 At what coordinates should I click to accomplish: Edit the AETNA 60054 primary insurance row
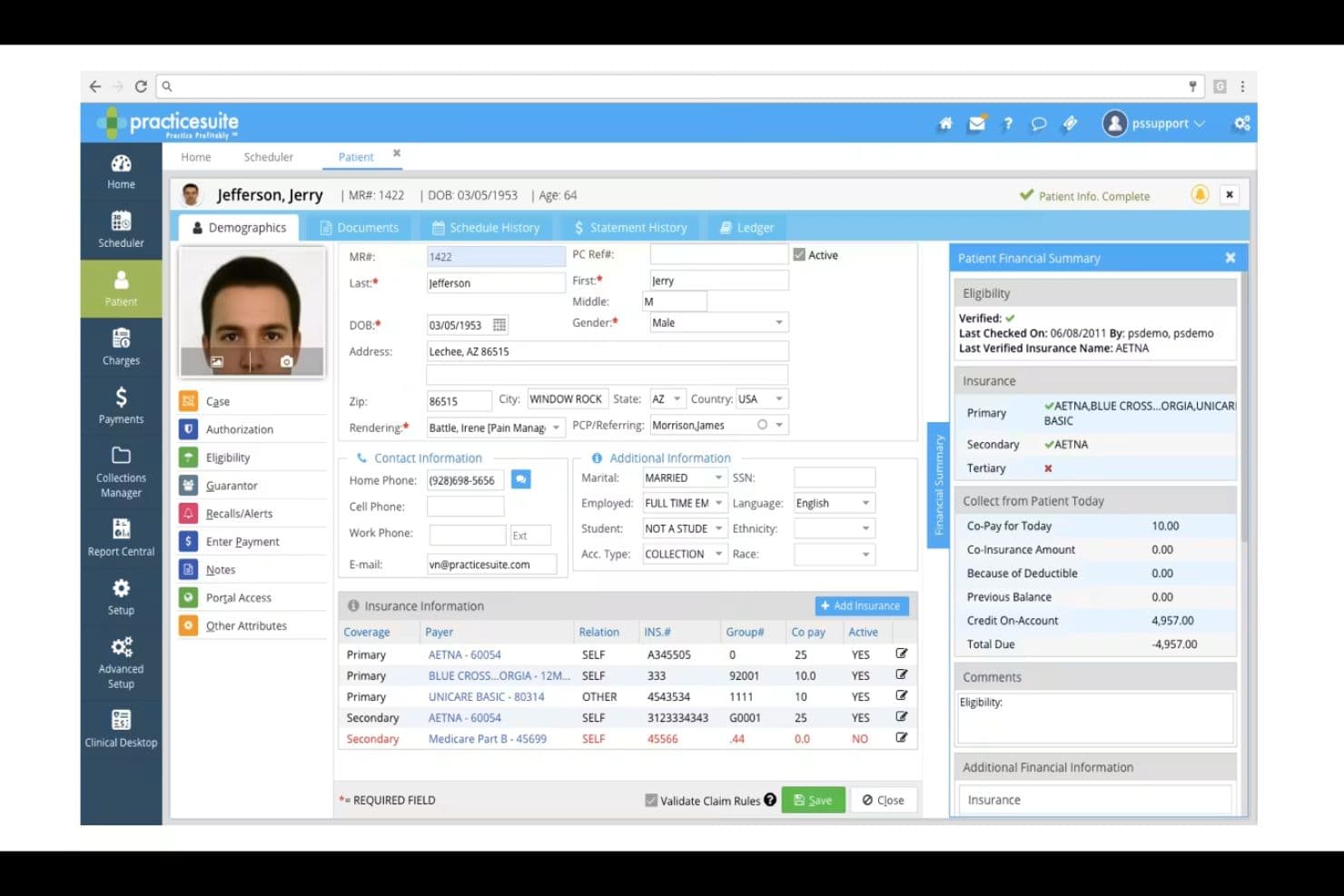point(901,654)
